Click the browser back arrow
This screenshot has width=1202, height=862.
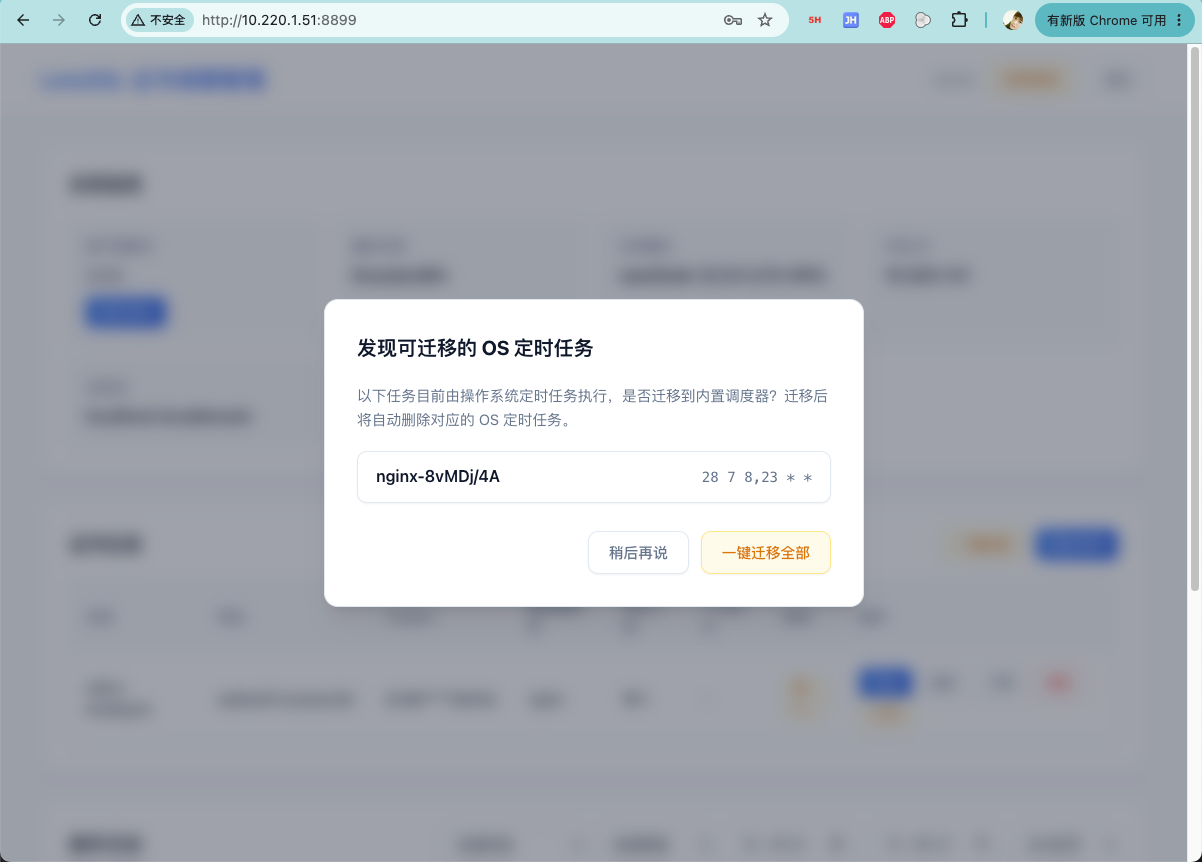point(23,20)
